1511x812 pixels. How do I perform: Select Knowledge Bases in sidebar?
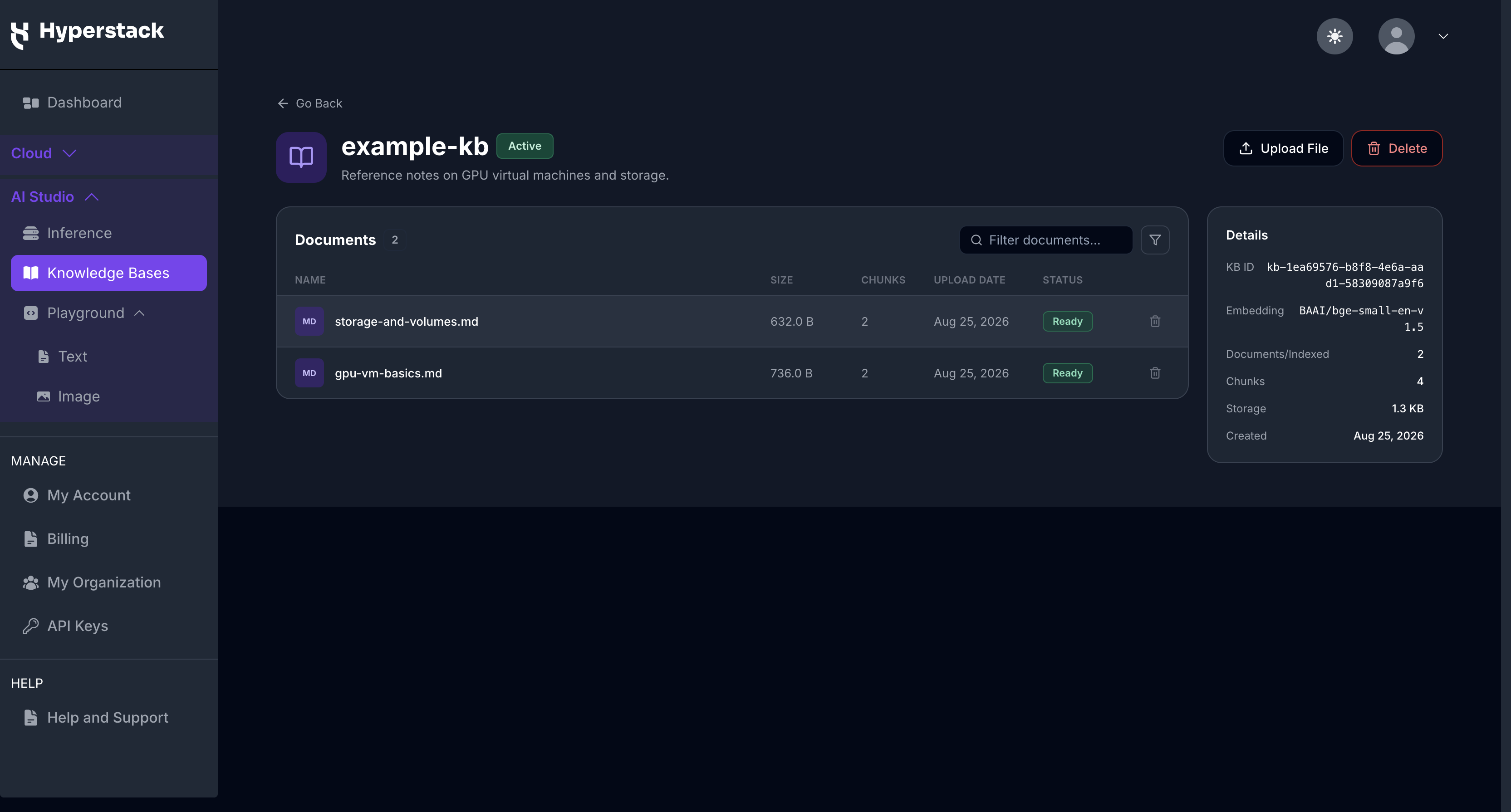point(109,273)
